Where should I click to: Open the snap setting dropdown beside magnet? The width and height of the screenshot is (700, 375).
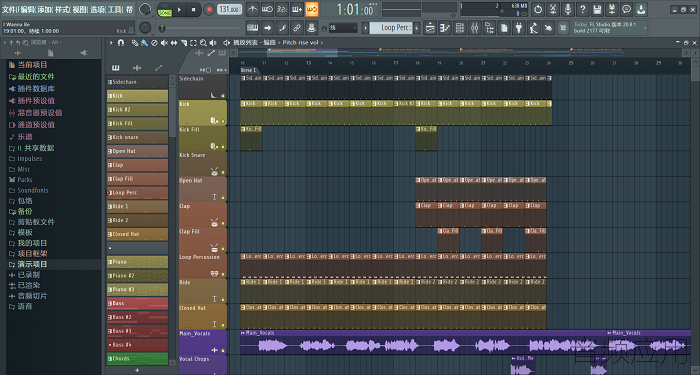[x=343, y=28]
